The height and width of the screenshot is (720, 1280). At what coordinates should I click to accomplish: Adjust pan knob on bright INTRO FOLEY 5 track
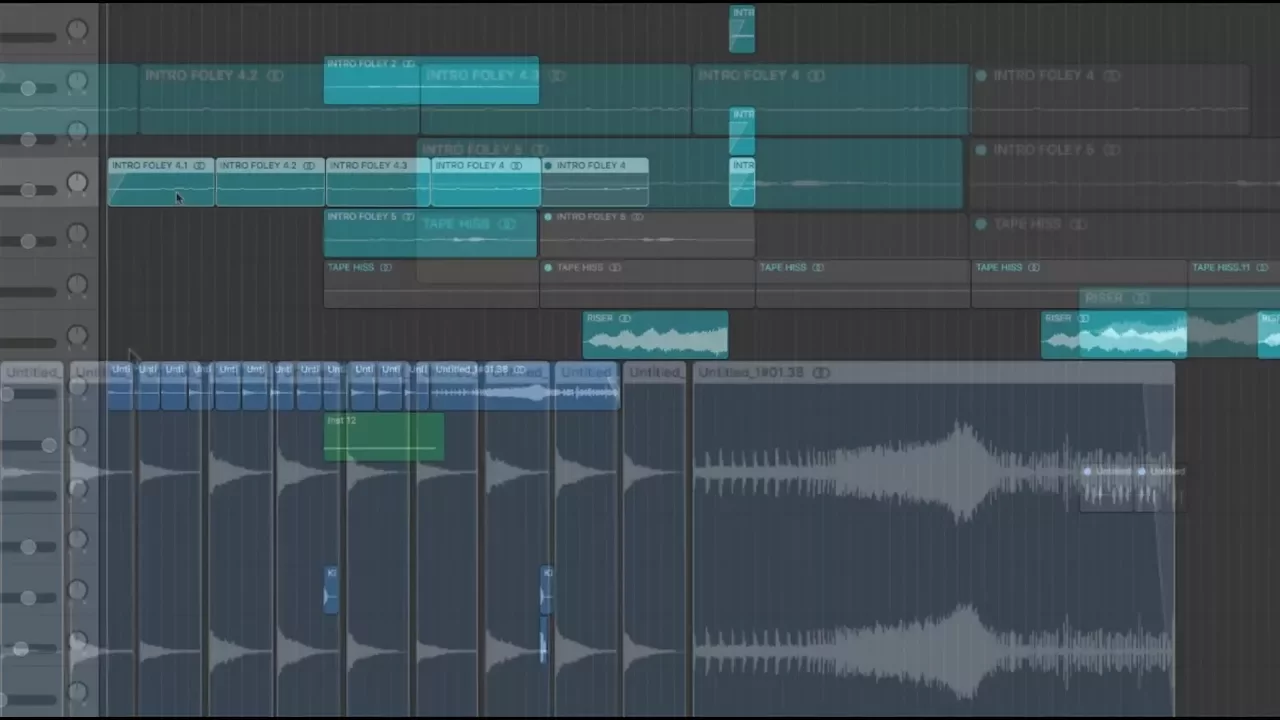(77, 233)
